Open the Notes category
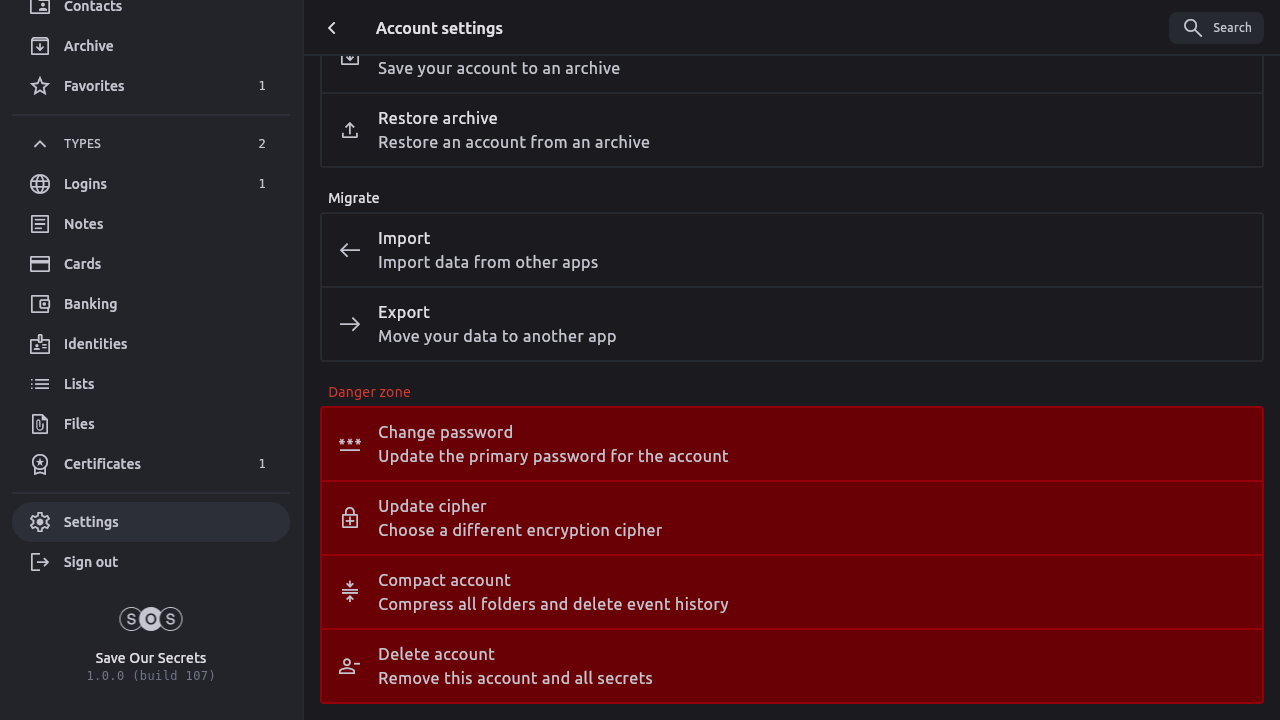Image resolution: width=1280 pixels, height=720 pixels. 84,224
